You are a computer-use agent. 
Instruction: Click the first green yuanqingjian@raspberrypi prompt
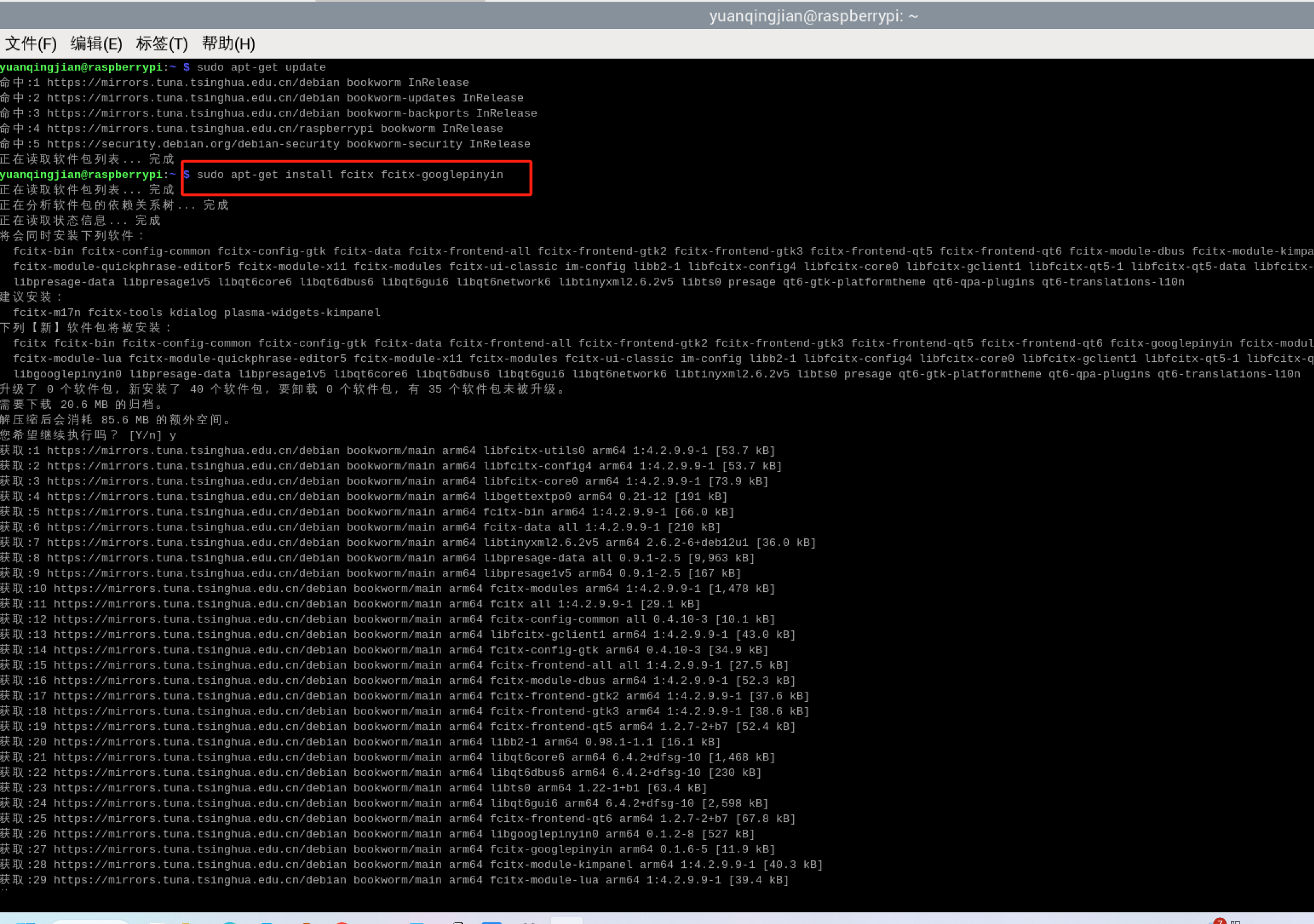click(x=81, y=68)
